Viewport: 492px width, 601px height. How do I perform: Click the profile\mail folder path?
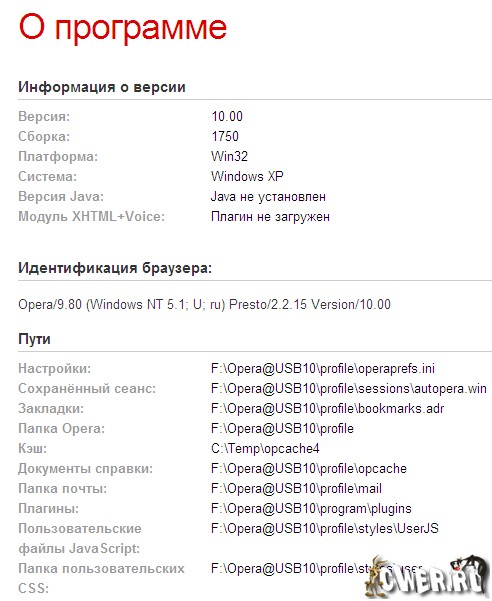point(296,488)
